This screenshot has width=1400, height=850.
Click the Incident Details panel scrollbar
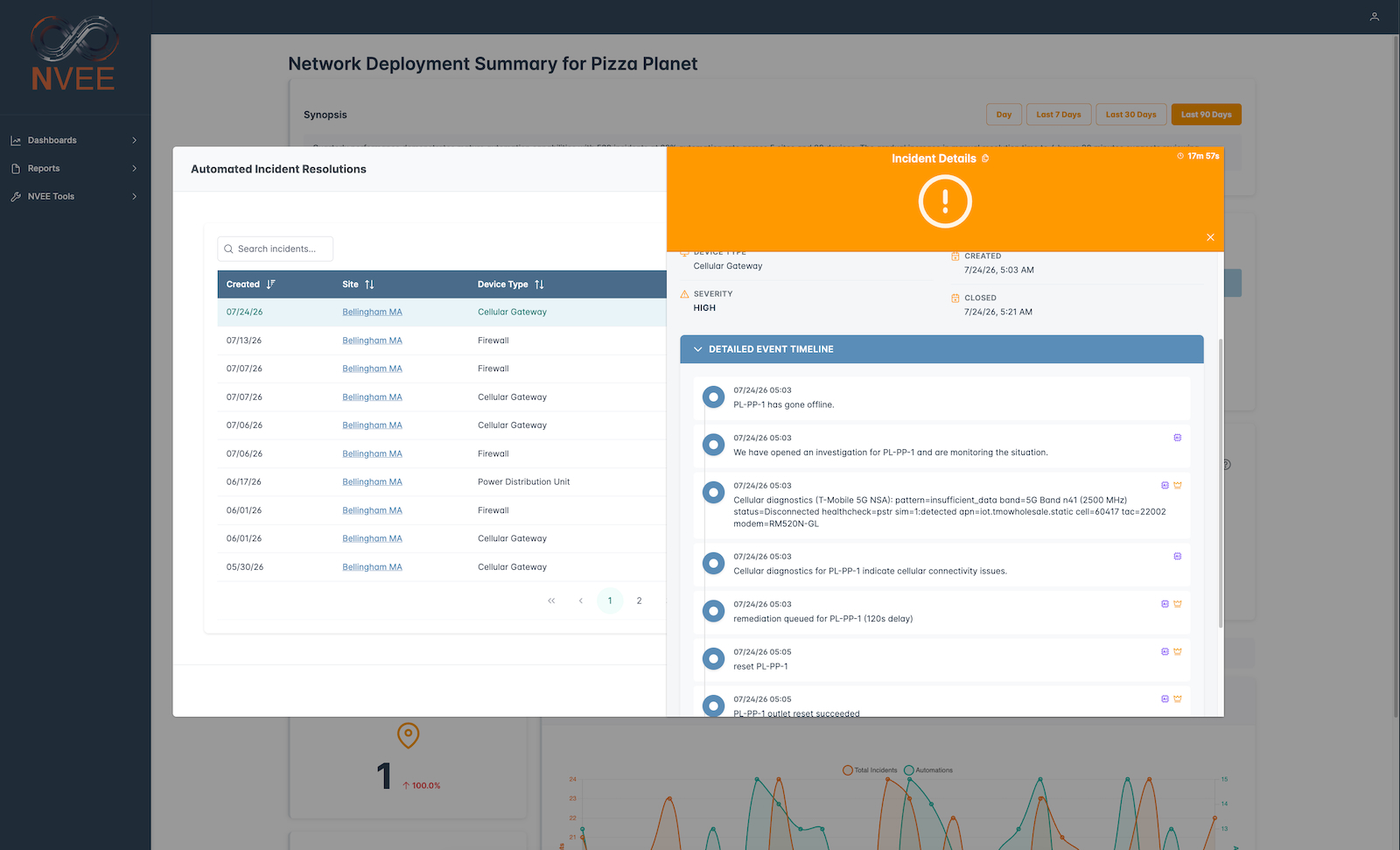click(1221, 482)
